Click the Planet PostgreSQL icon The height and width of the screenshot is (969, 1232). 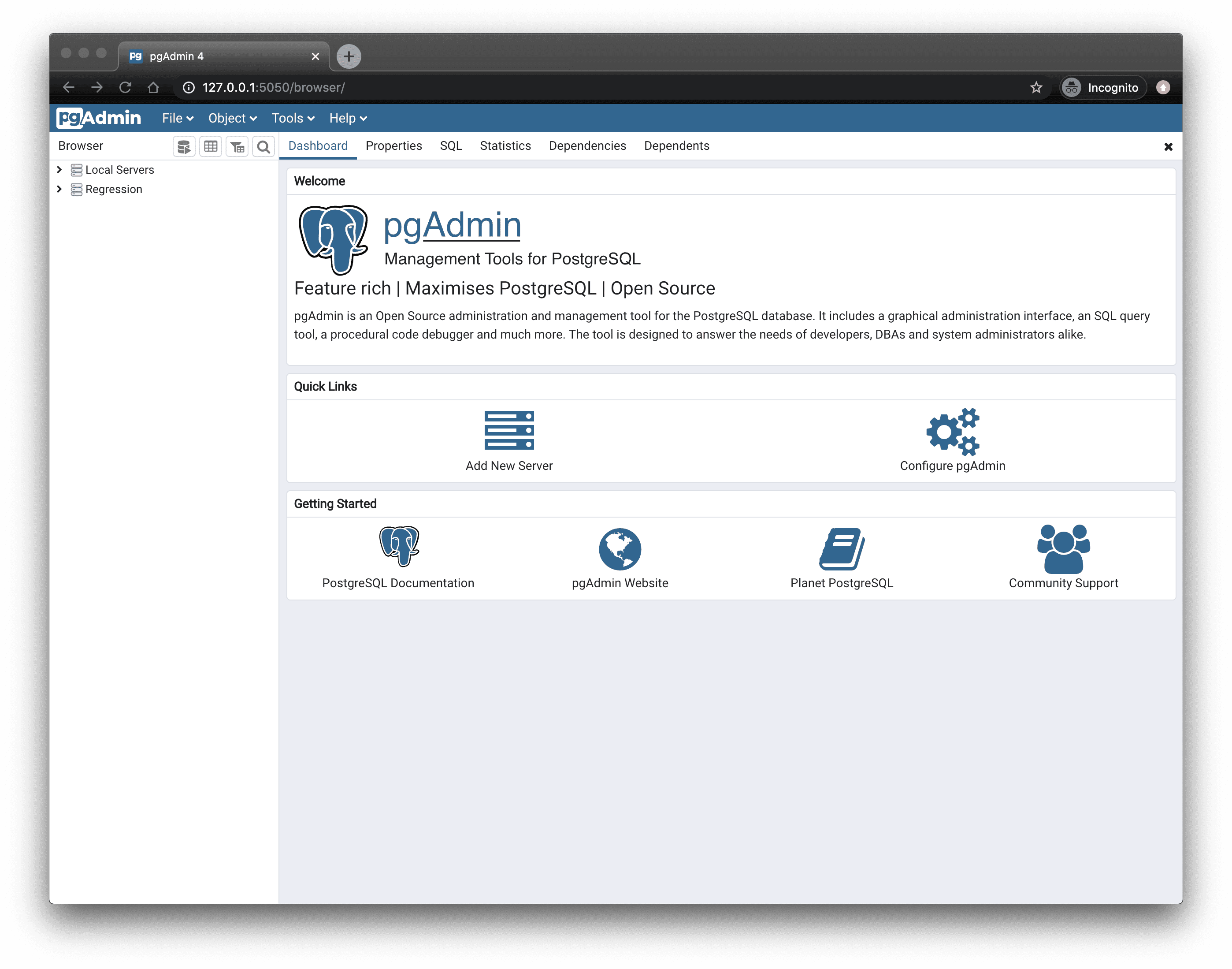841,547
